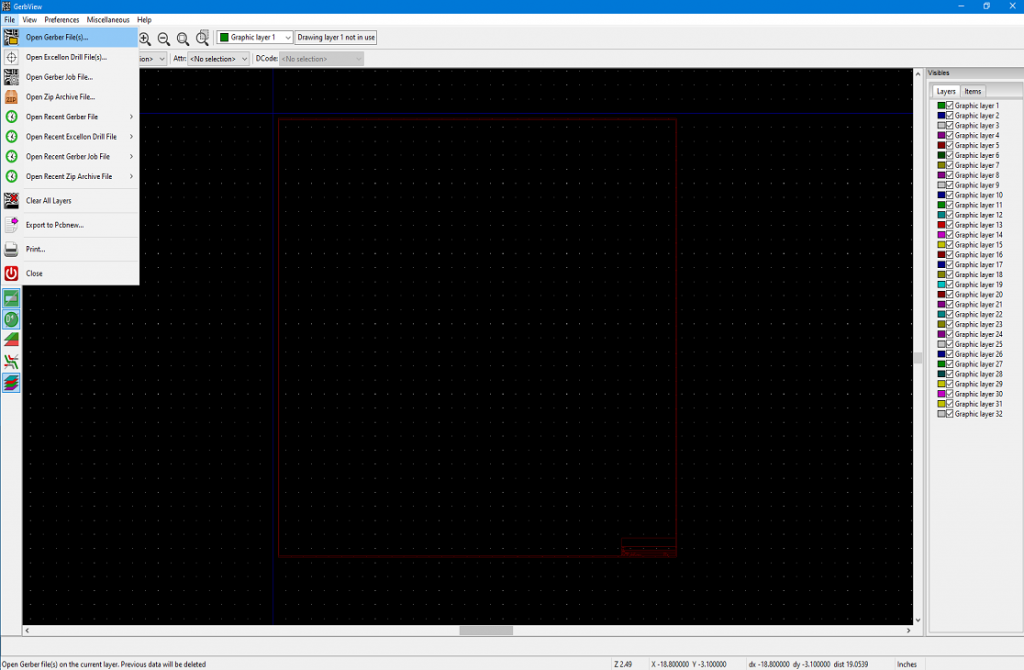Click the Open Excellon Drill File(s) menu icon
Image resolution: width=1024 pixels, height=670 pixels.
[x=12, y=57]
